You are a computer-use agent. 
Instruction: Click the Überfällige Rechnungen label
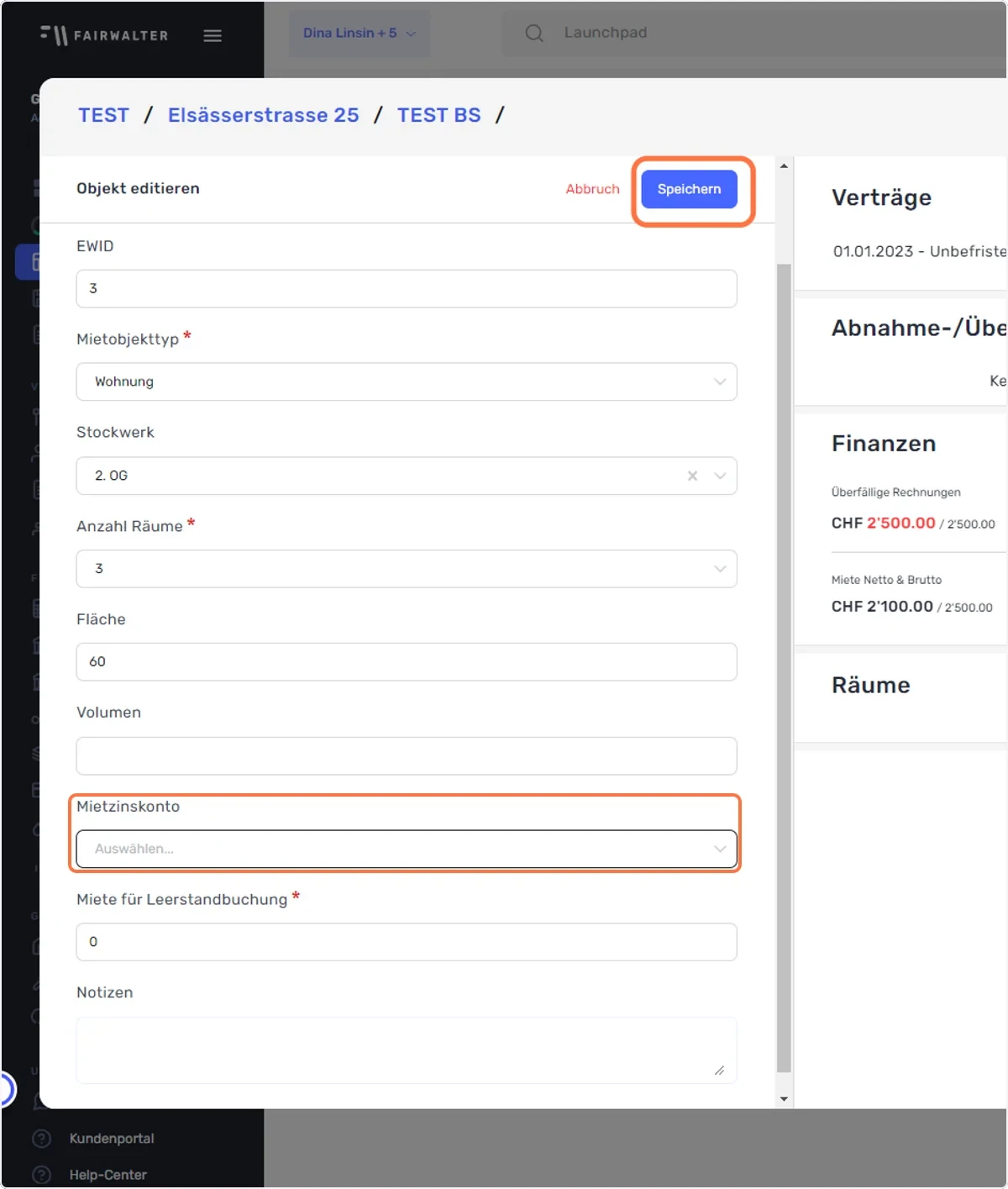coord(896,492)
